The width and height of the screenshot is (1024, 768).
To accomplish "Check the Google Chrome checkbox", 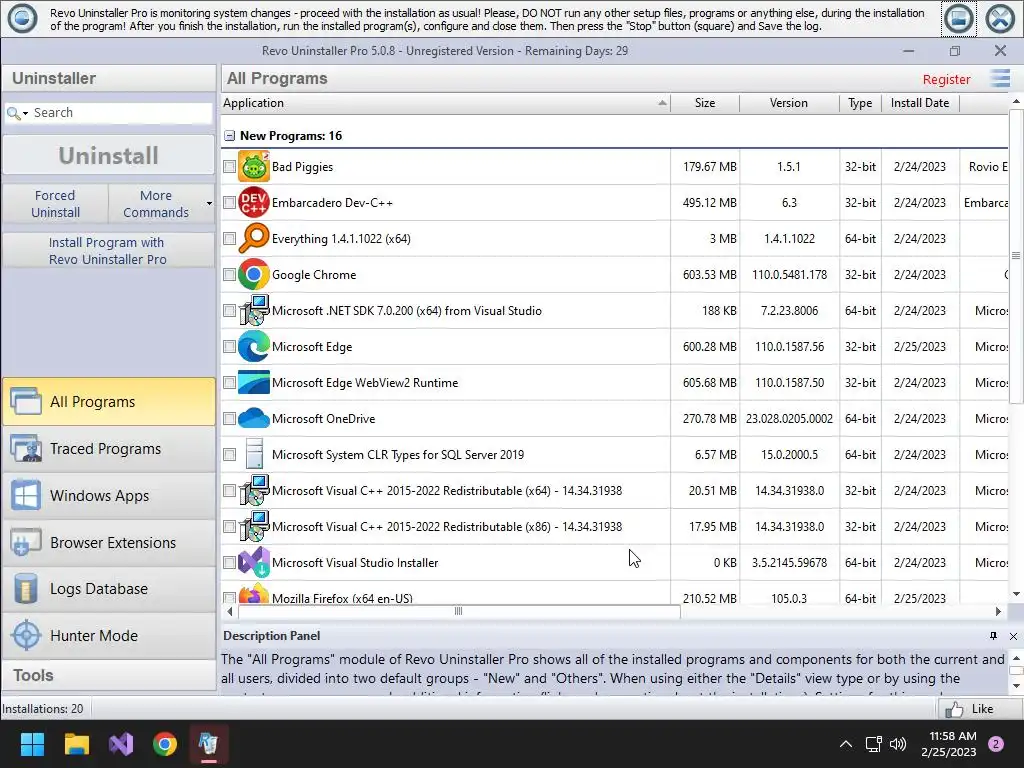I will pyautogui.click(x=229, y=274).
